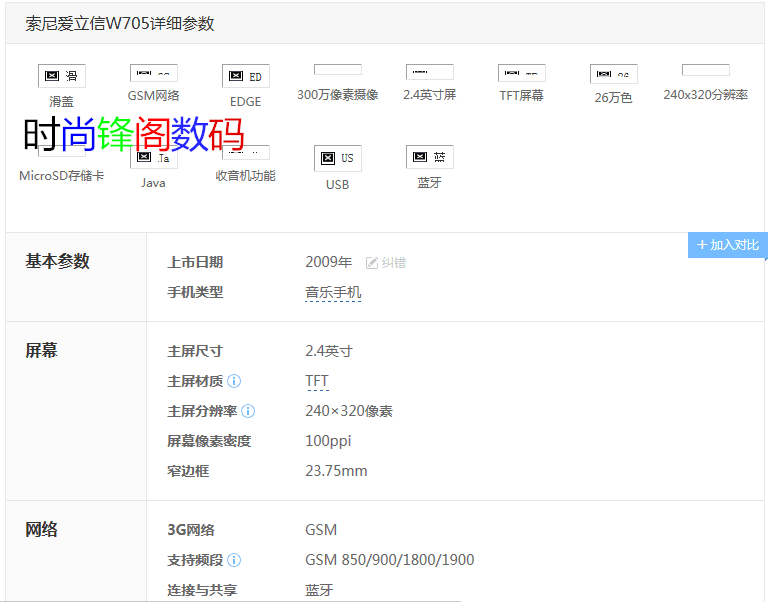
Task: Select the 100ppi pixel density value
Action: [328, 441]
